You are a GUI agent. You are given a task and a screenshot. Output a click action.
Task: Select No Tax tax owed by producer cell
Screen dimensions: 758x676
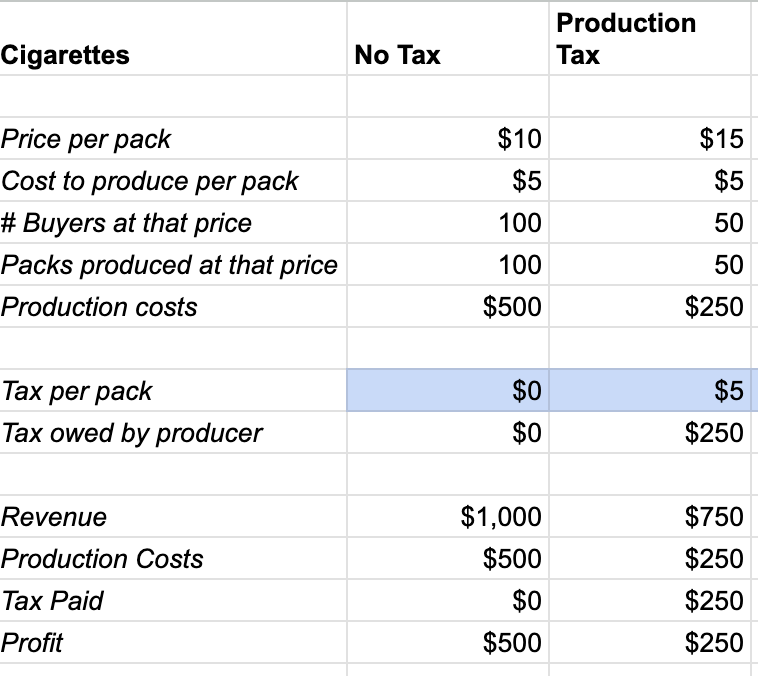coord(448,432)
